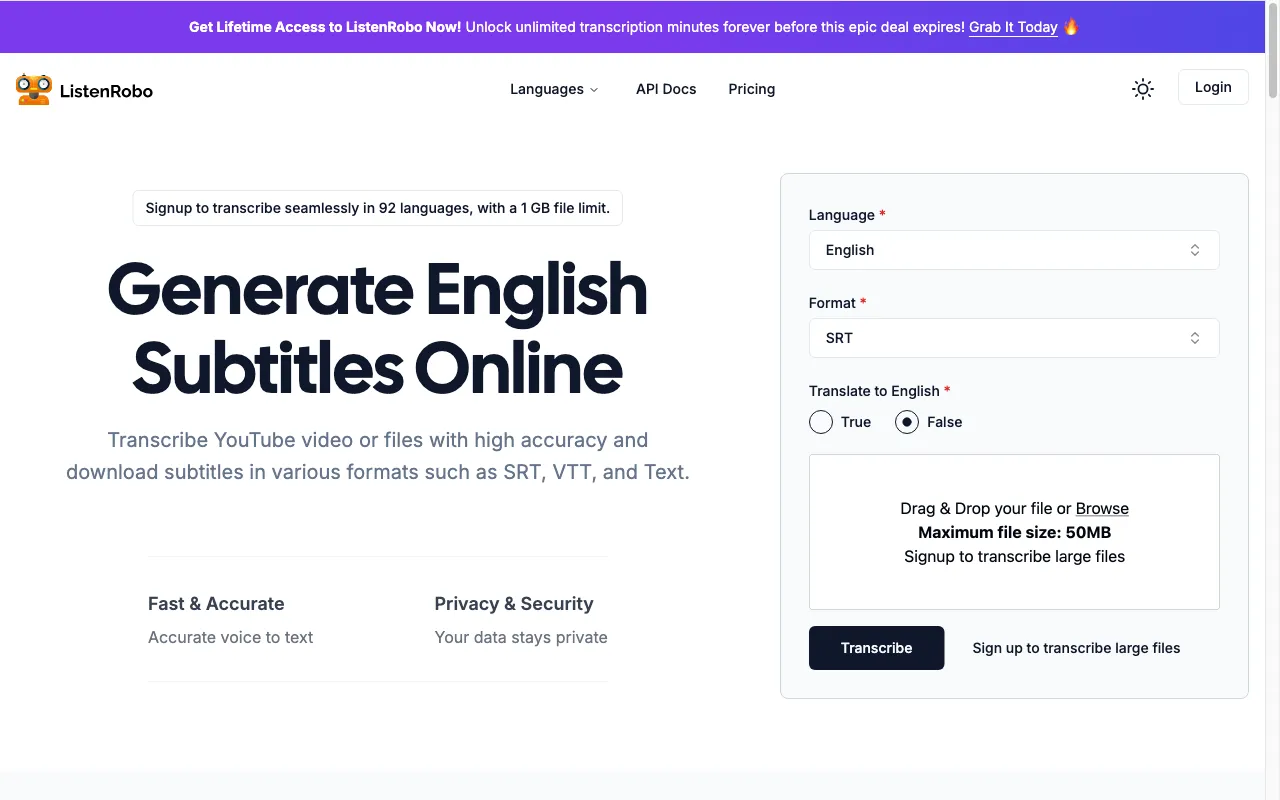Screen dimensions: 1280x800
Task: Open the Languages menu chevron
Action: [594, 90]
